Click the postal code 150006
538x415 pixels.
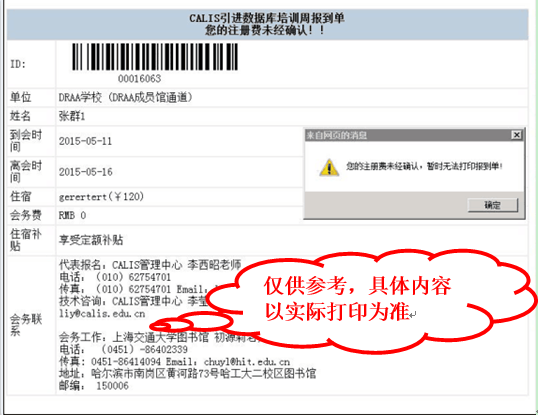112,386
